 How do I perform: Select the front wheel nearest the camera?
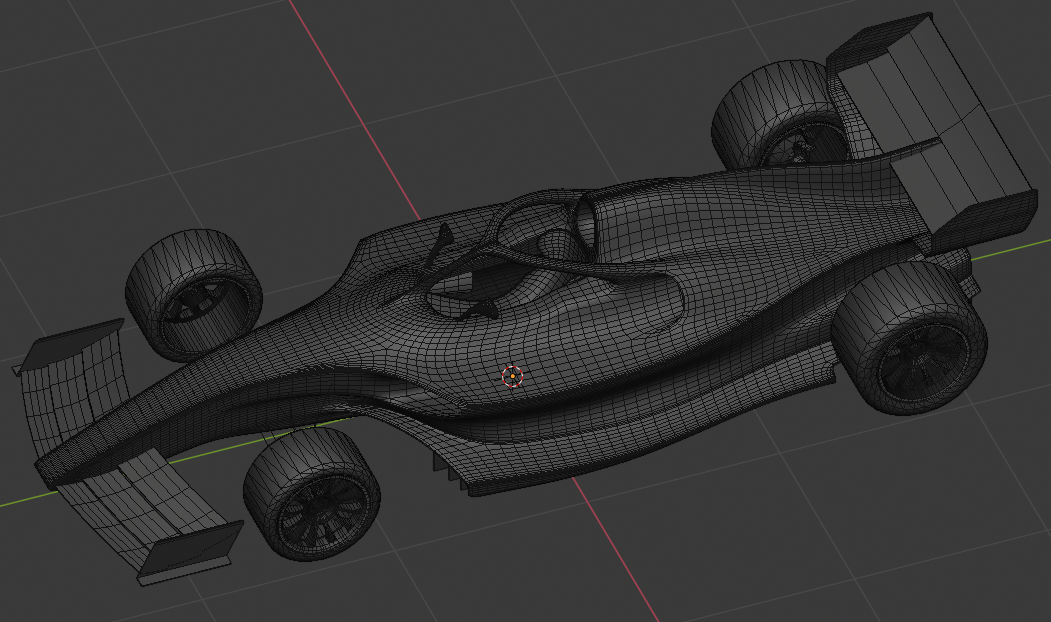click(x=312, y=495)
